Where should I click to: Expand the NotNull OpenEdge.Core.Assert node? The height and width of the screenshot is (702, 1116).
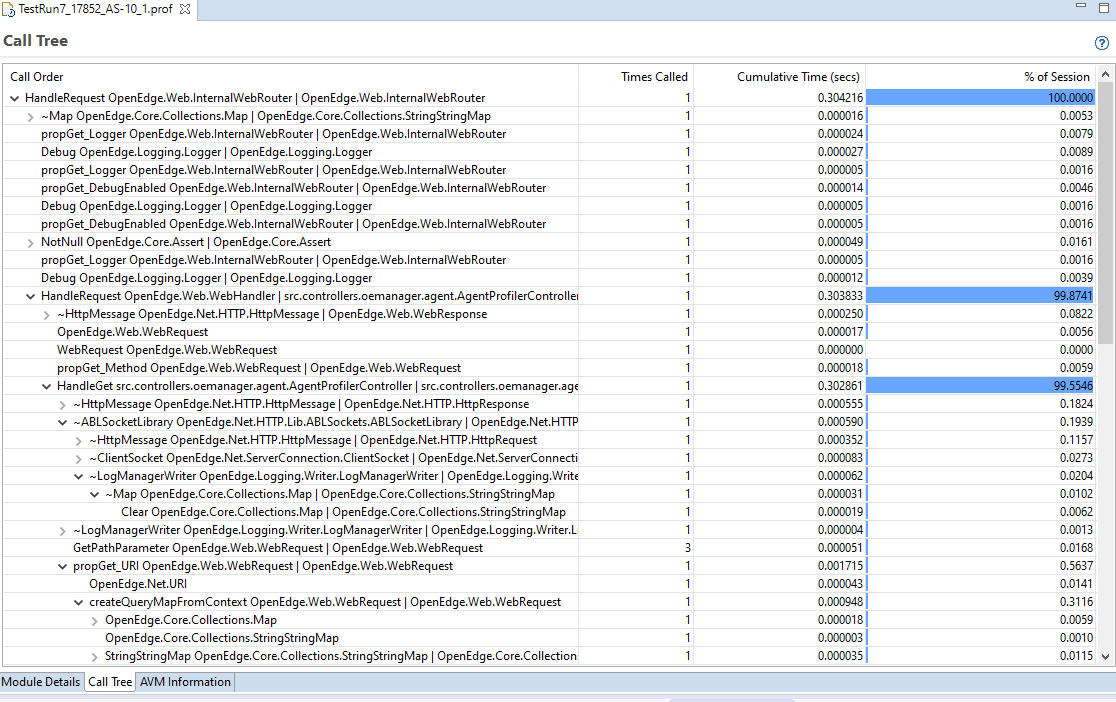pyautogui.click(x=30, y=242)
